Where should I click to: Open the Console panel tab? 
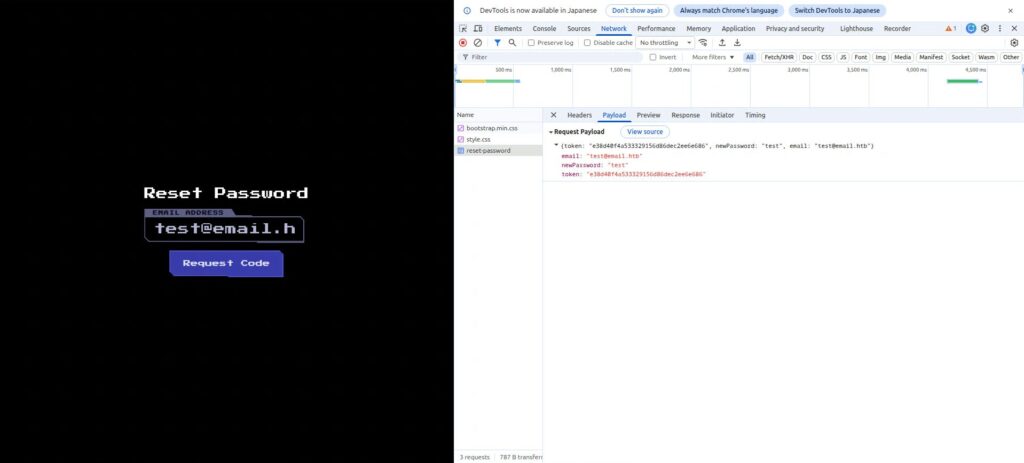click(x=544, y=29)
